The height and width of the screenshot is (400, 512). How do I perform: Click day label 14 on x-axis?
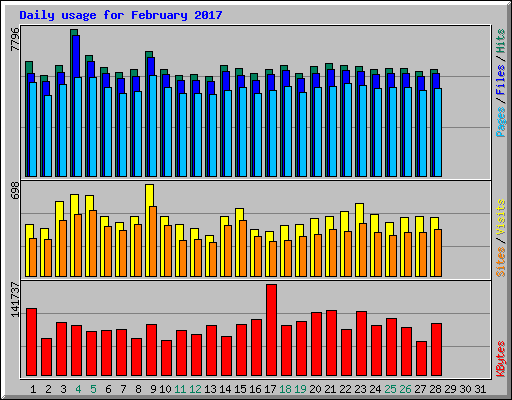point(225,389)
